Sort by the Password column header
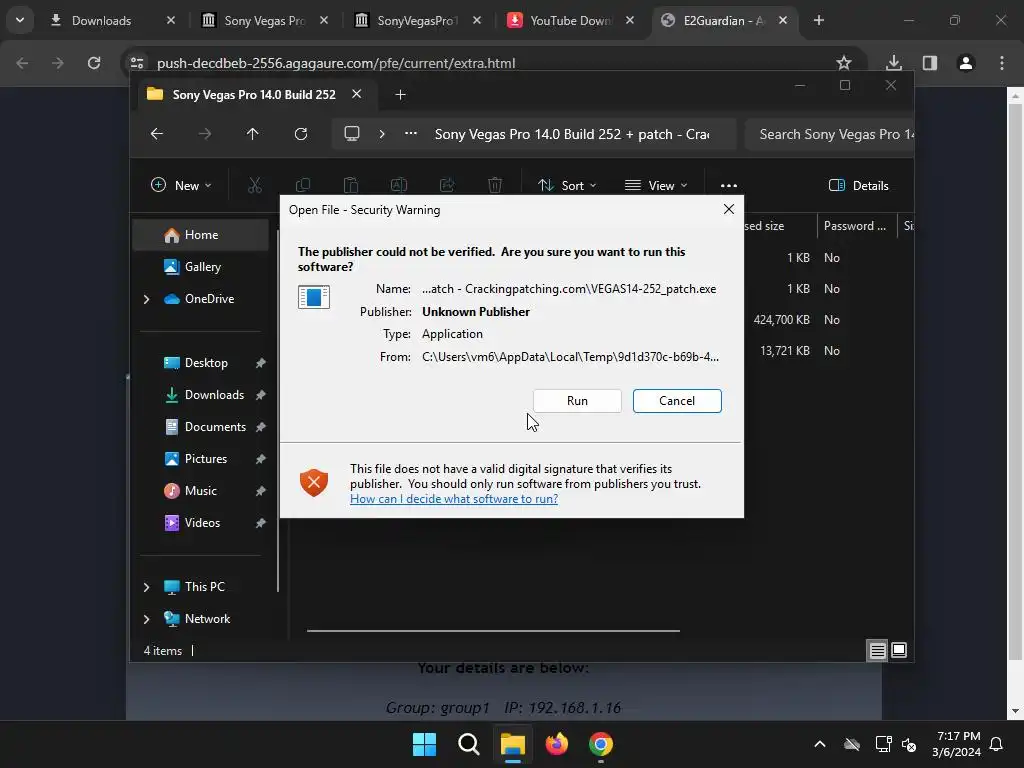 coord(855,226)
